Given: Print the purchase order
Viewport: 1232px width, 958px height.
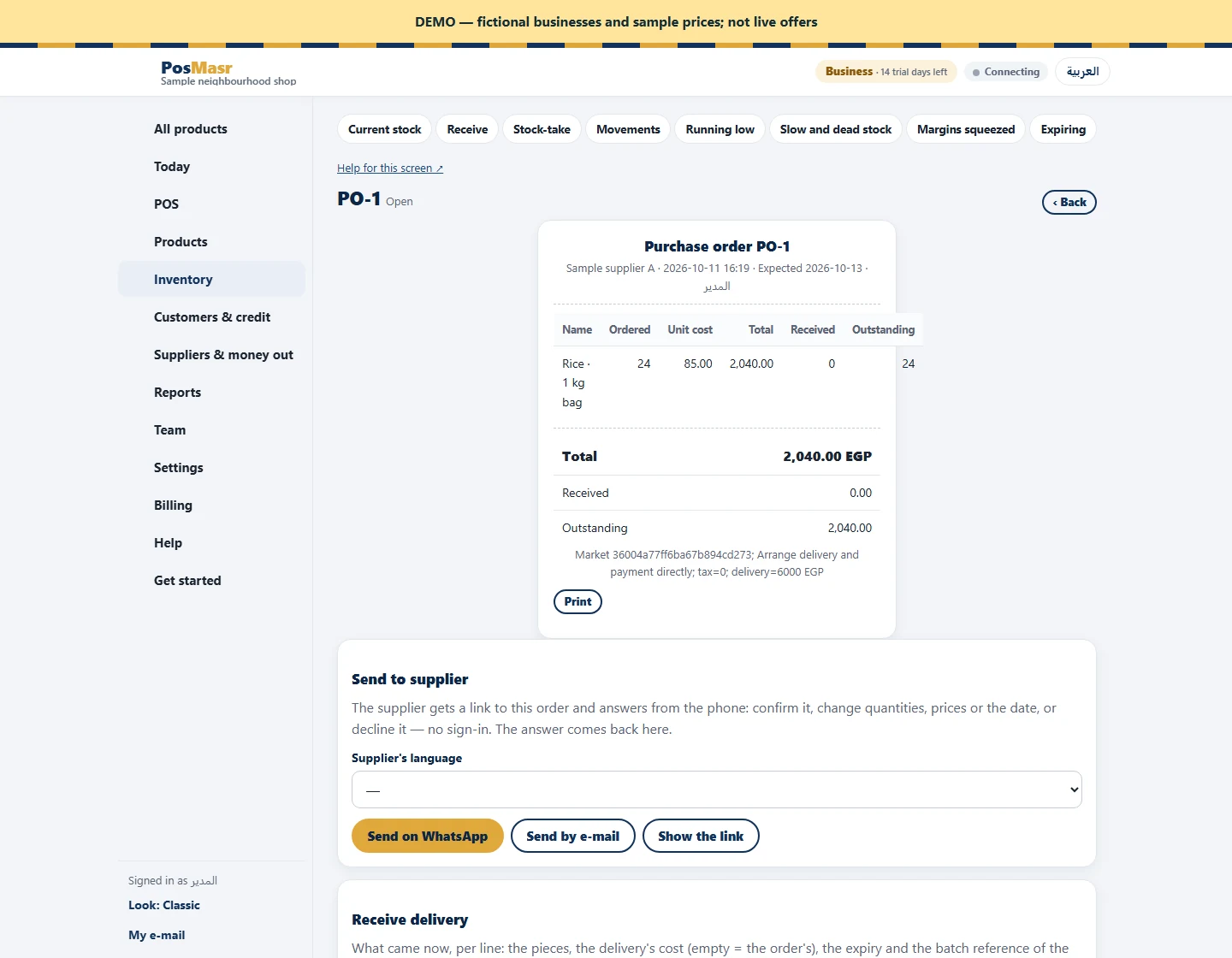Looking at the screenshot, I should (x=577, y=601).
